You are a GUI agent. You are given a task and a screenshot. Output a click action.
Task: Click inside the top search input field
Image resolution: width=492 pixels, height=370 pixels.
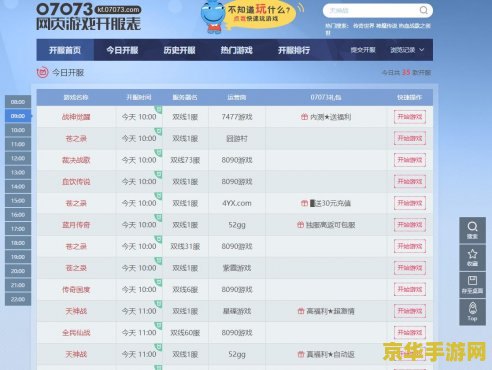pyautogui.click(x=372, y=10)
